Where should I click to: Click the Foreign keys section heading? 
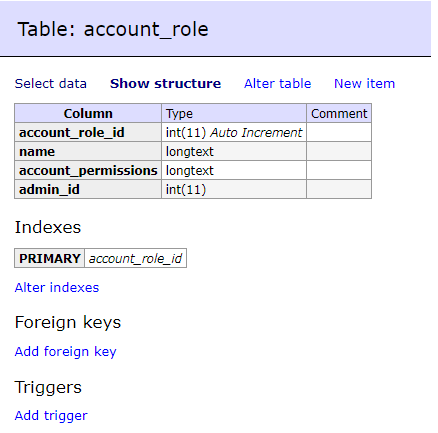point(68,323)
